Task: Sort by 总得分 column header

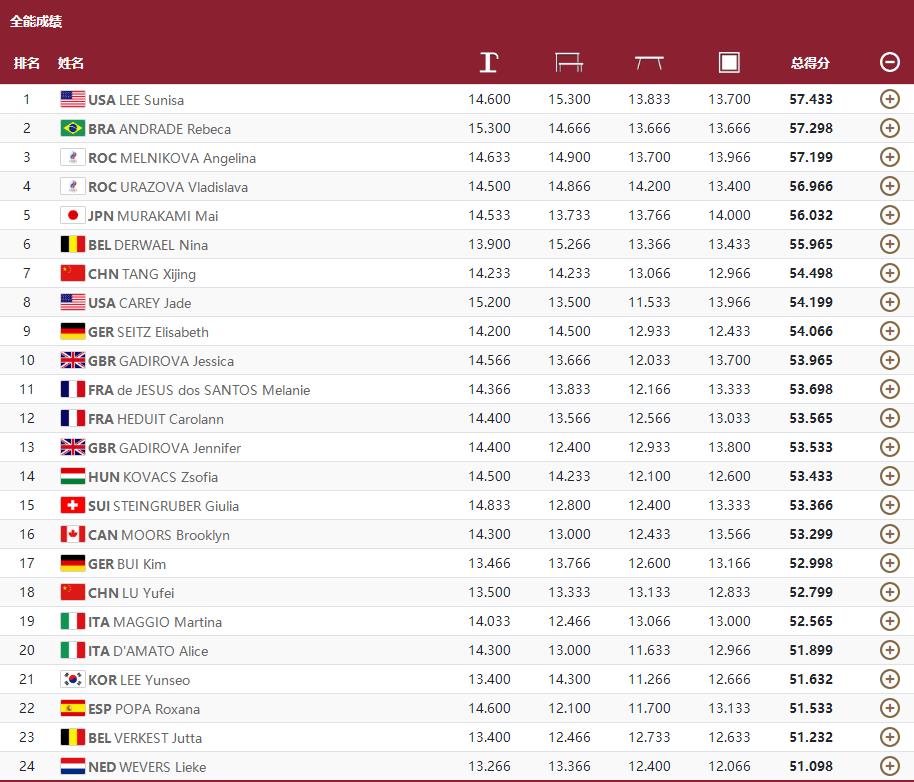Action: click(x=810, y=63)
